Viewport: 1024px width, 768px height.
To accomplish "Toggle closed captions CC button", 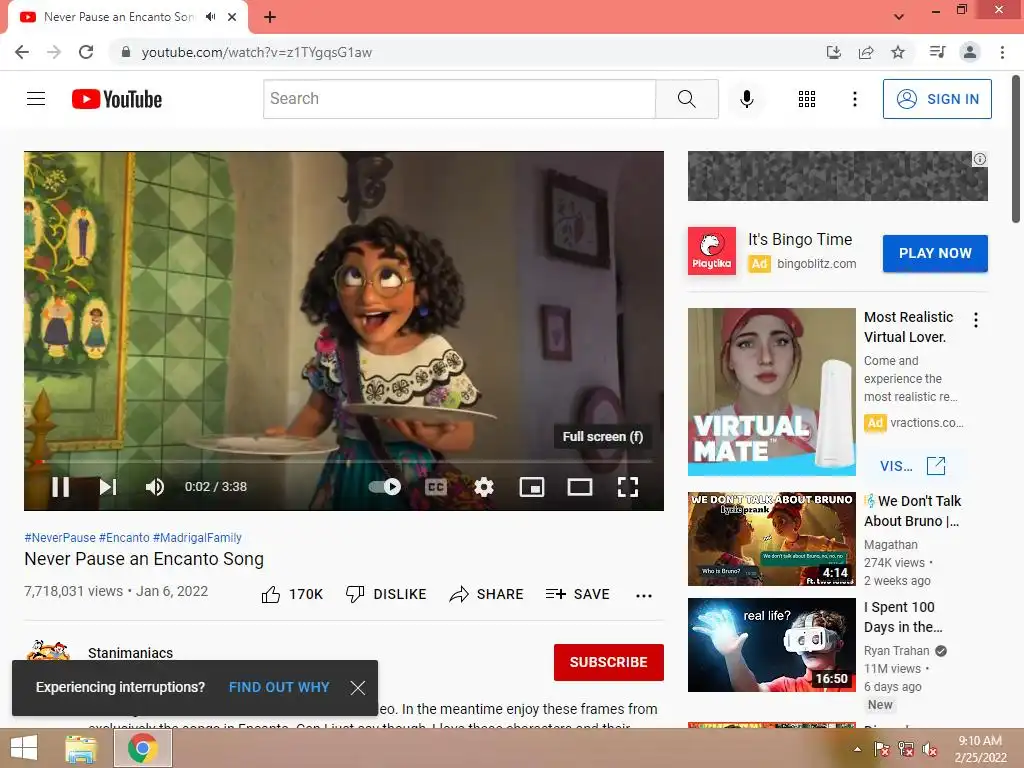I will coord(436,487).
